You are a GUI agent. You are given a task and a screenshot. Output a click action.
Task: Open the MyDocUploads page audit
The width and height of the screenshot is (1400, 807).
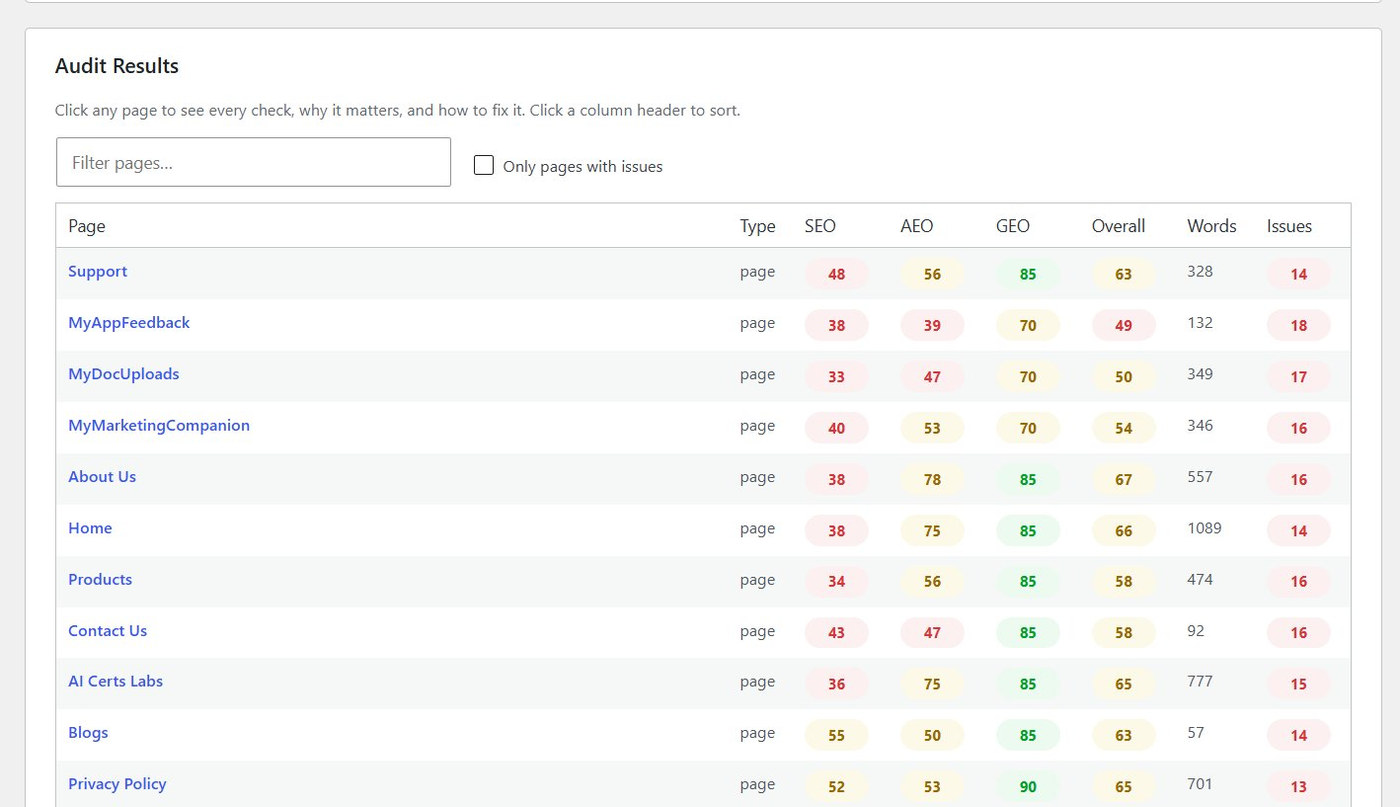(124, 374)
